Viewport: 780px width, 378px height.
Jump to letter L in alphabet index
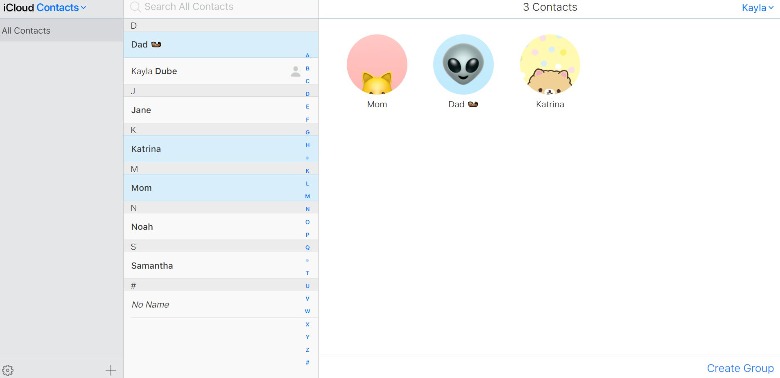[307, 184]
